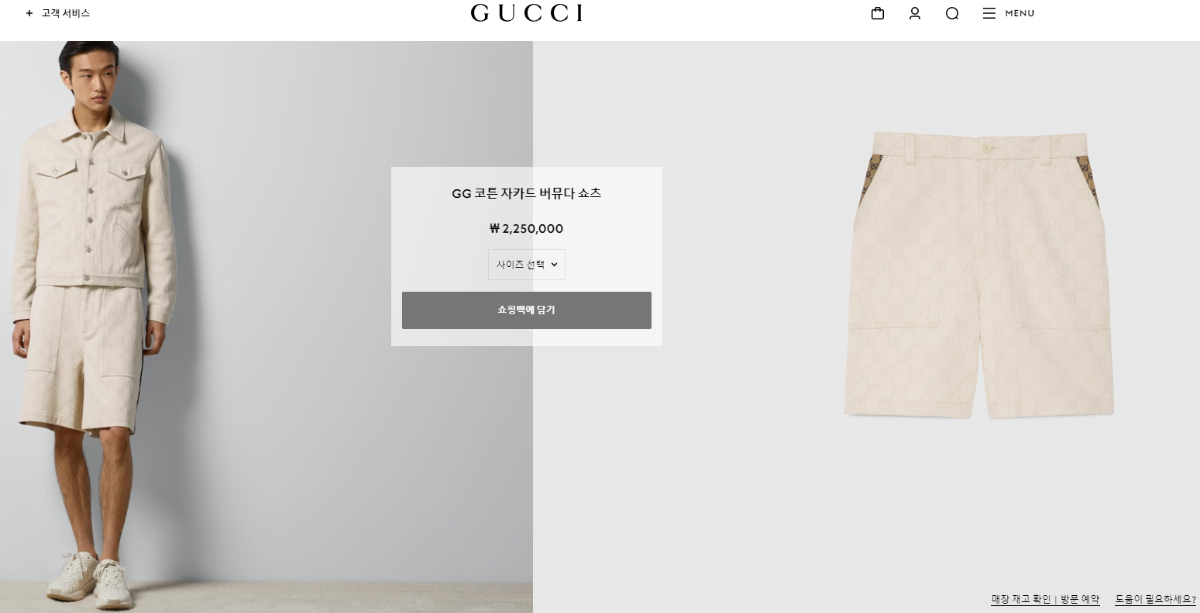The width and height of the screenshot is (1200, 613).
Task: Open the search magnifier icon
Action: [952, 13]
